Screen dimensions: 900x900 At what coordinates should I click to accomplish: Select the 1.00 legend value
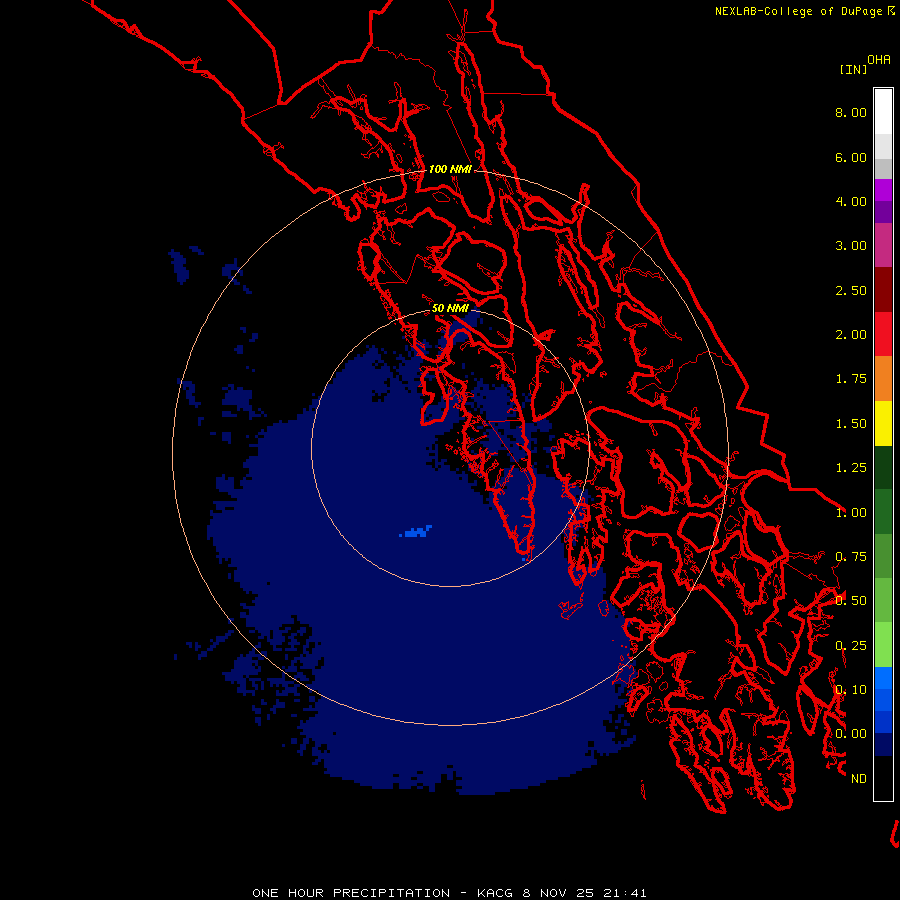[851, 513]
